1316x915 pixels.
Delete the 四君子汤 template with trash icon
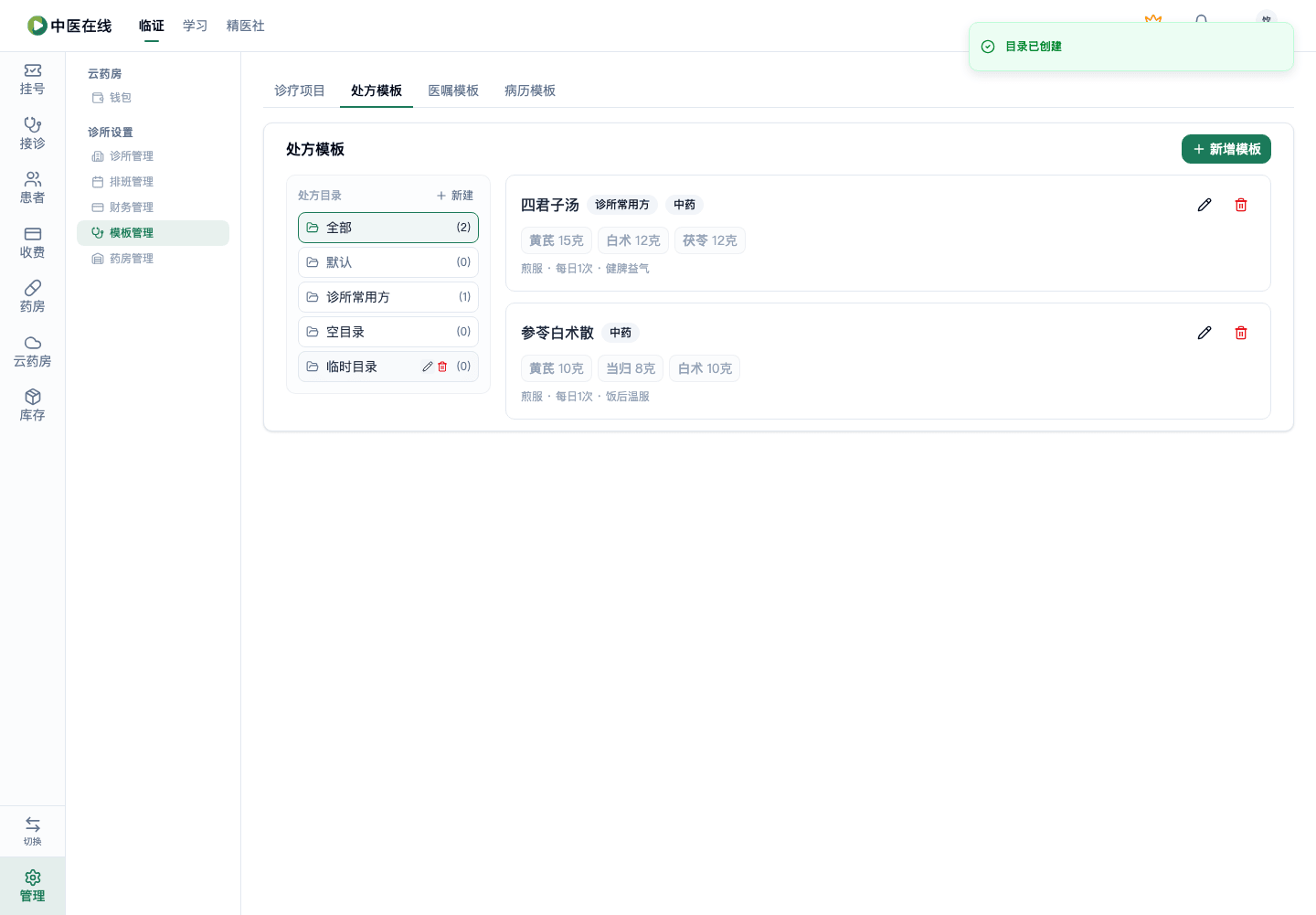click(1241, 205)
